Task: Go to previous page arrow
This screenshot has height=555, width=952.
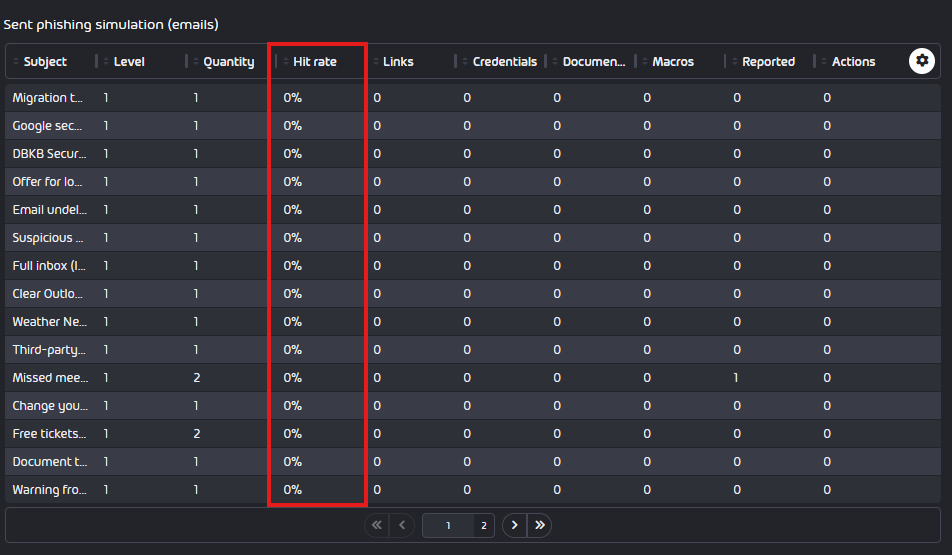Action: coord(402,525)
